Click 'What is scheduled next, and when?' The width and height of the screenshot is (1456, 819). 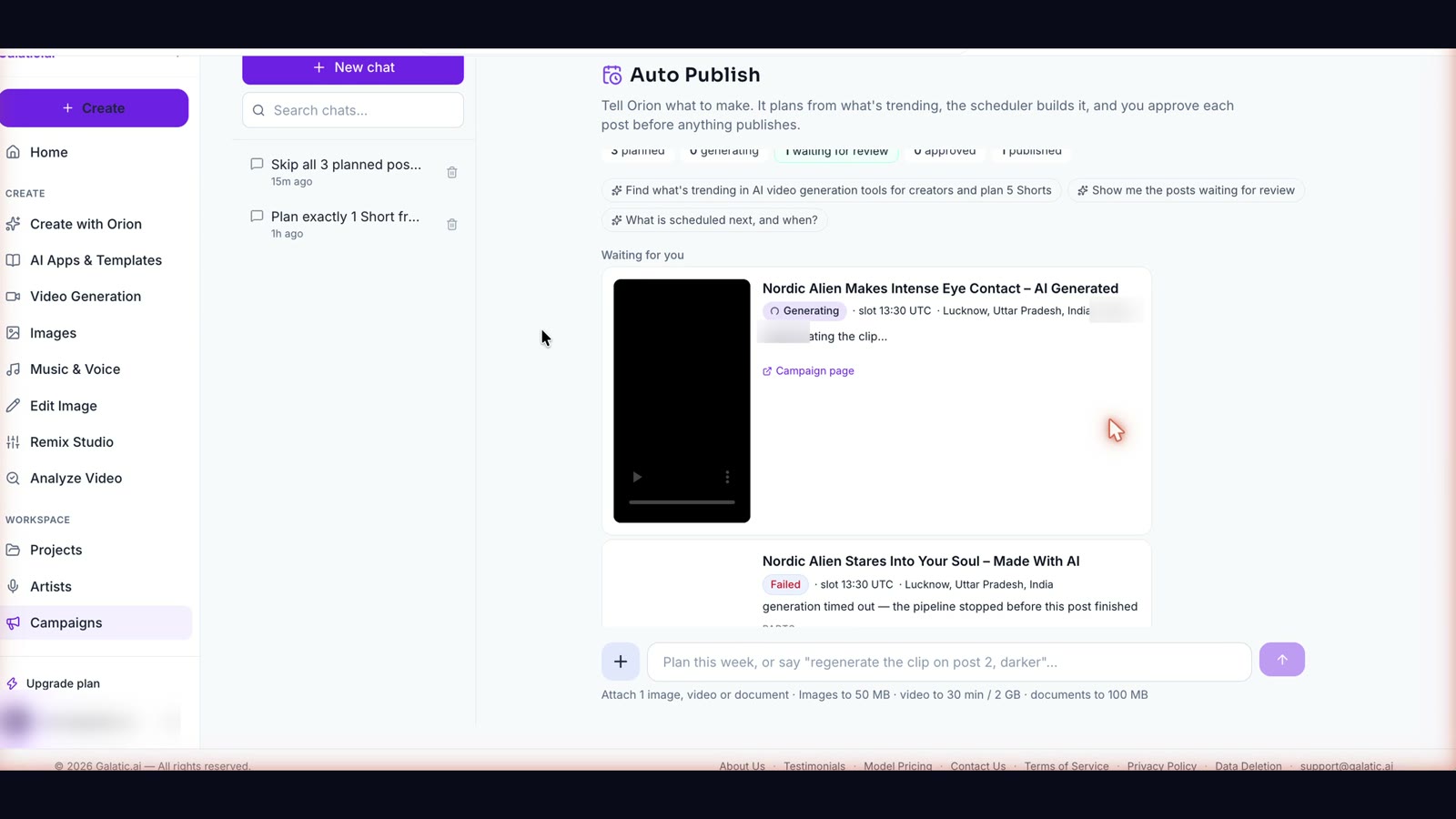714,220
